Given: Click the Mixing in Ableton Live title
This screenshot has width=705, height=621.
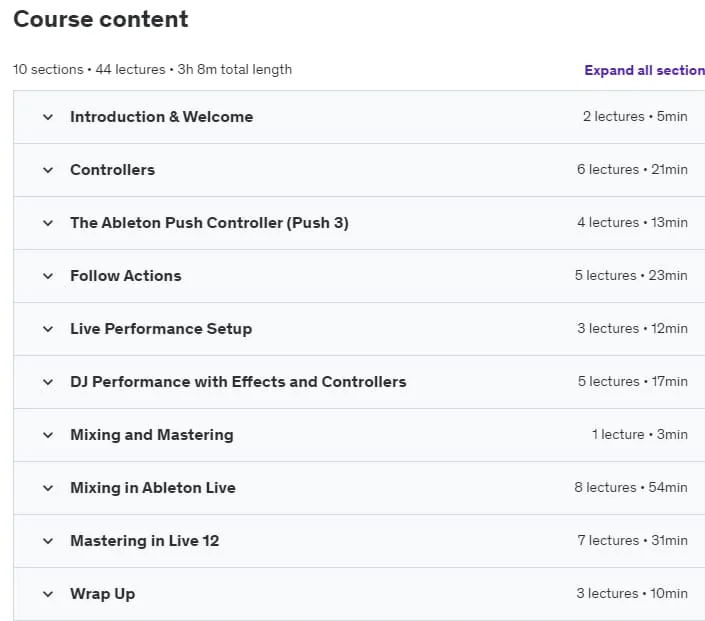Looking at the screenshot, I should coord(153,488).
